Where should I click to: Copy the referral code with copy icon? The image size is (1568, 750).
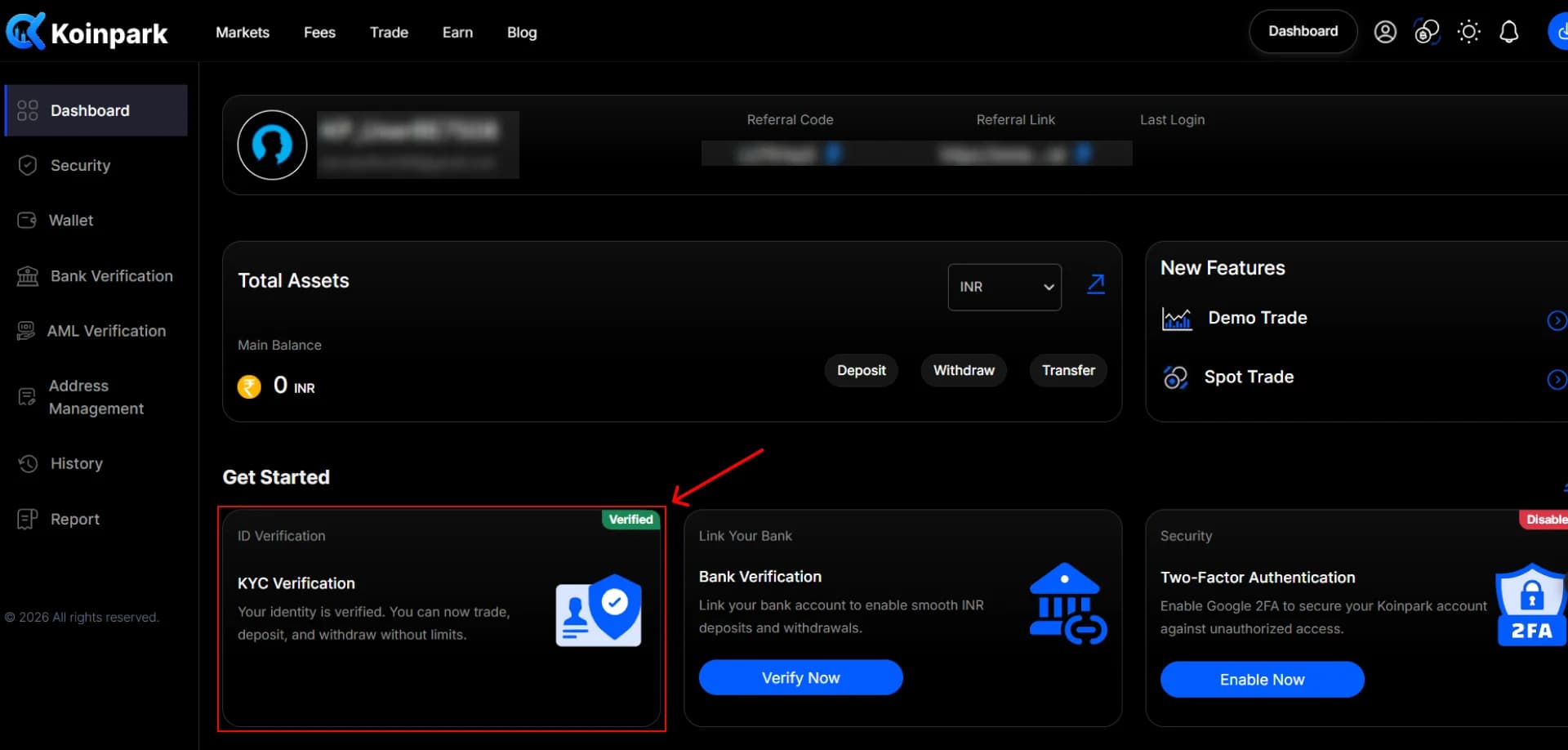pos(833,153)
